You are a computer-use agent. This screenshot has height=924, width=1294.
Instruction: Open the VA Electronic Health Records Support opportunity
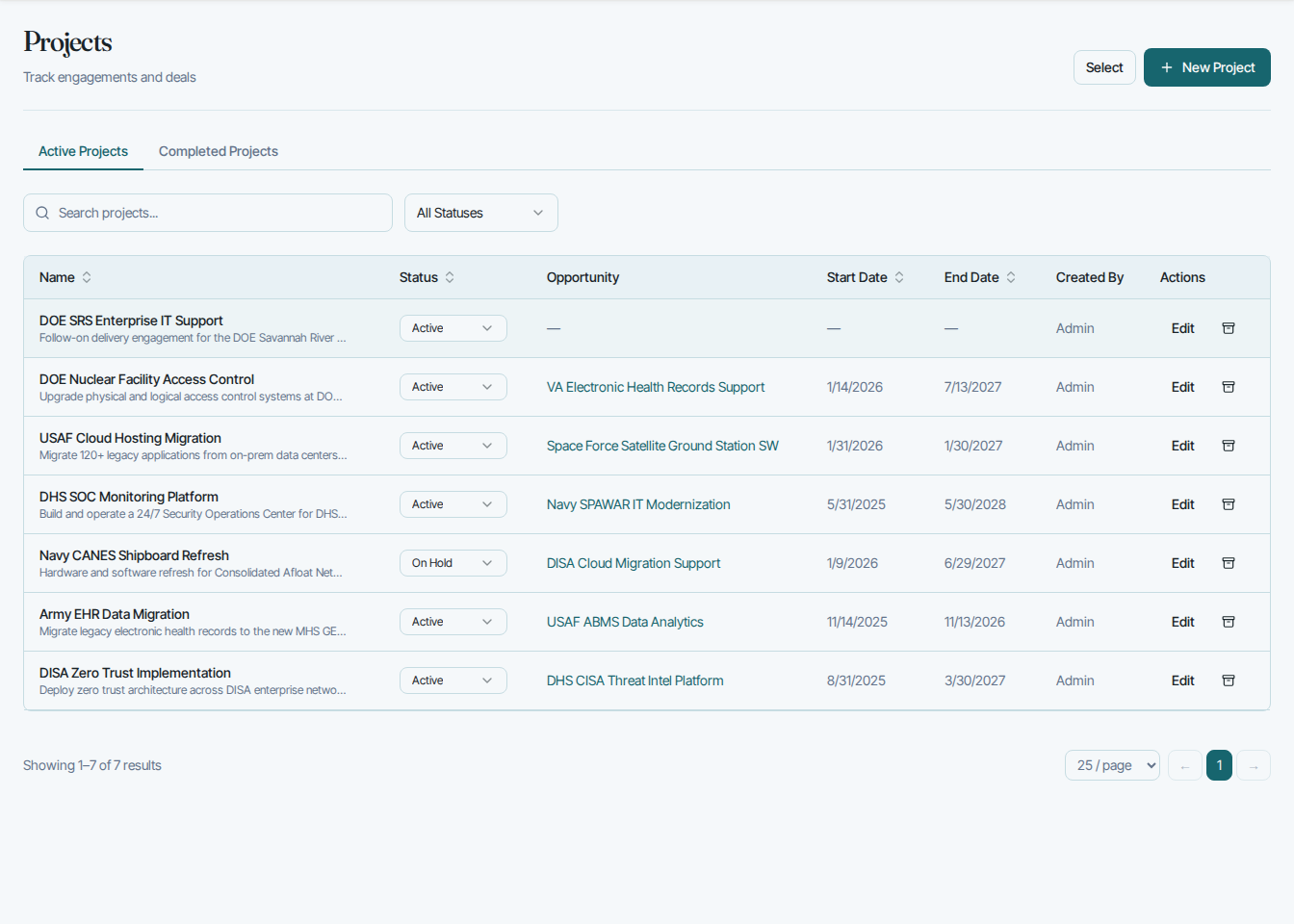[x=656, y=387]
